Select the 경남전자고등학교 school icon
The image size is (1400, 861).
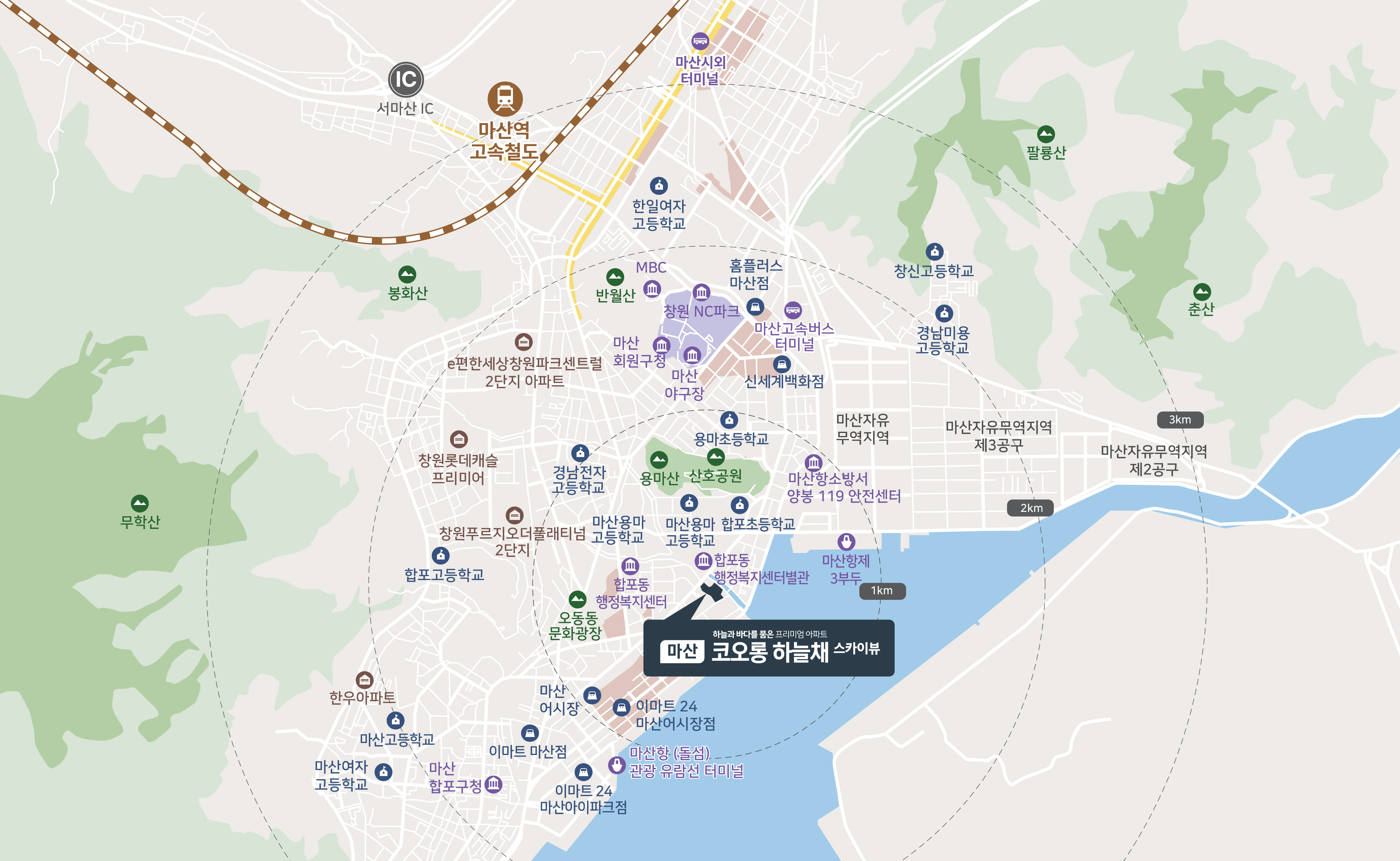pos(580,453)
